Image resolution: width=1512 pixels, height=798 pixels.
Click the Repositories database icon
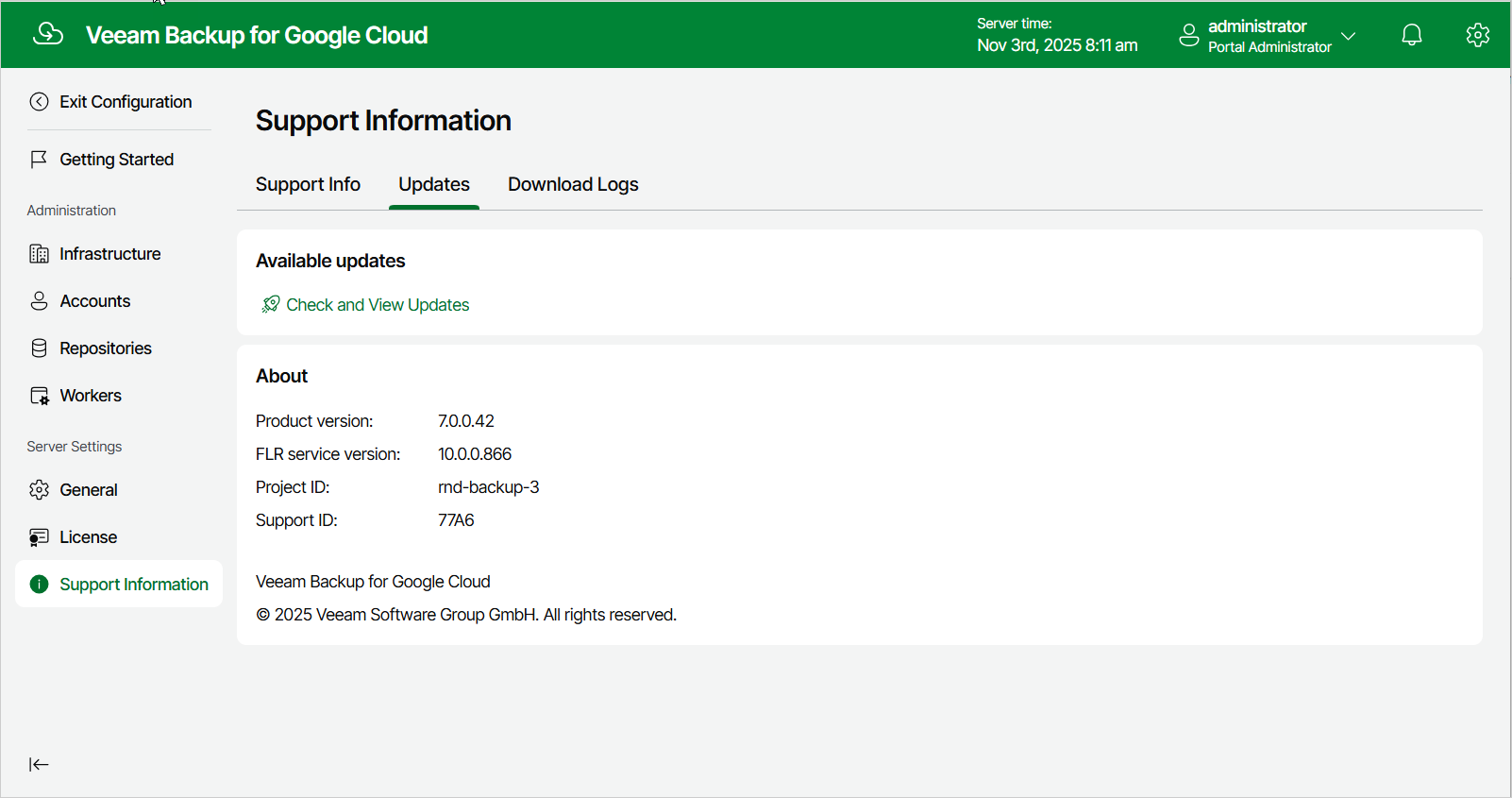tap(39, 348)
